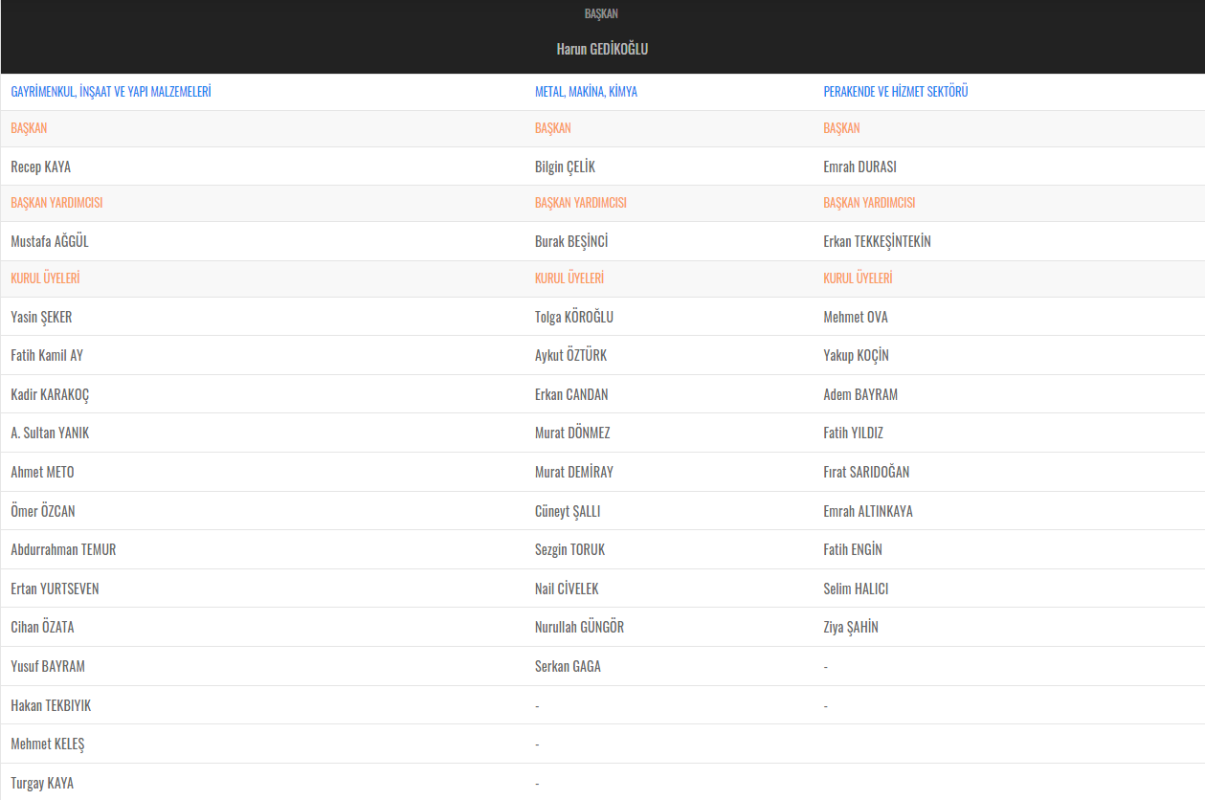This screenshot has width=1205, height=800.
Task: Select Bilgin ÇELİK in the Metal column
Action: (565, 167)
